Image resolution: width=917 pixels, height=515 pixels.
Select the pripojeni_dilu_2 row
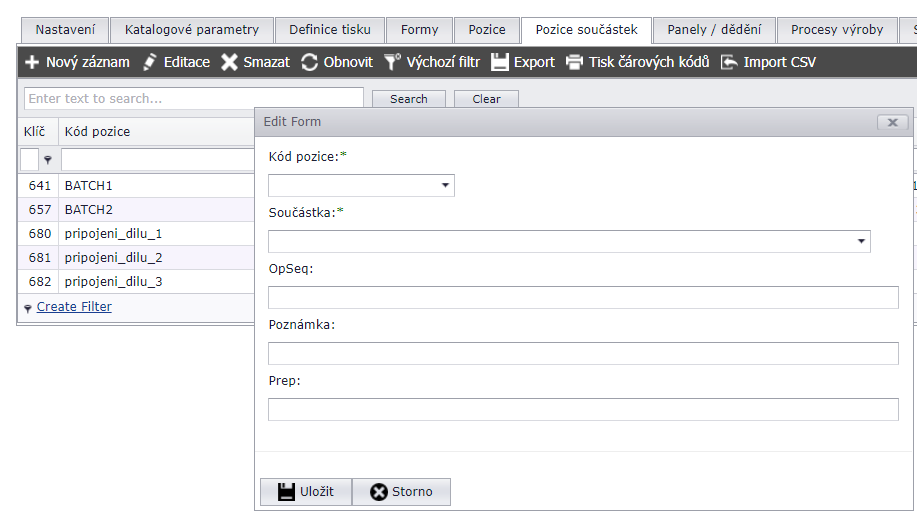pyautogui.click(x=113, y=258)
